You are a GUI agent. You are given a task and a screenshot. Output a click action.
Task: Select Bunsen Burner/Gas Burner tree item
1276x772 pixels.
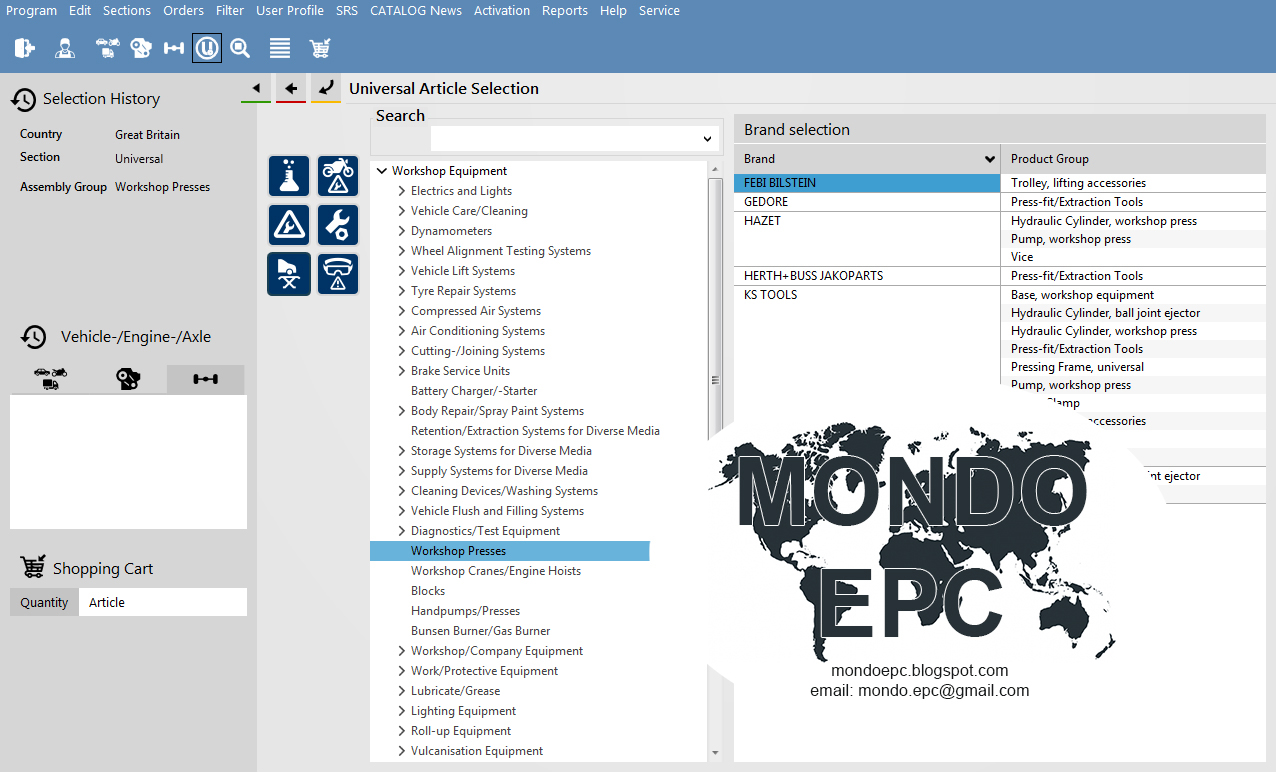click(481, 631)
